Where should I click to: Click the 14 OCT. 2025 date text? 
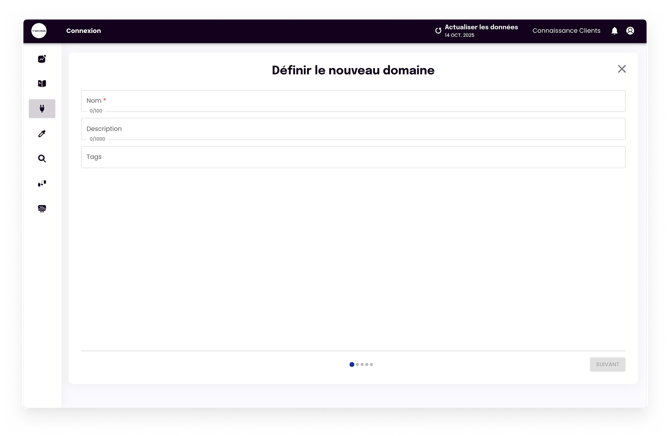coord(459,35)
